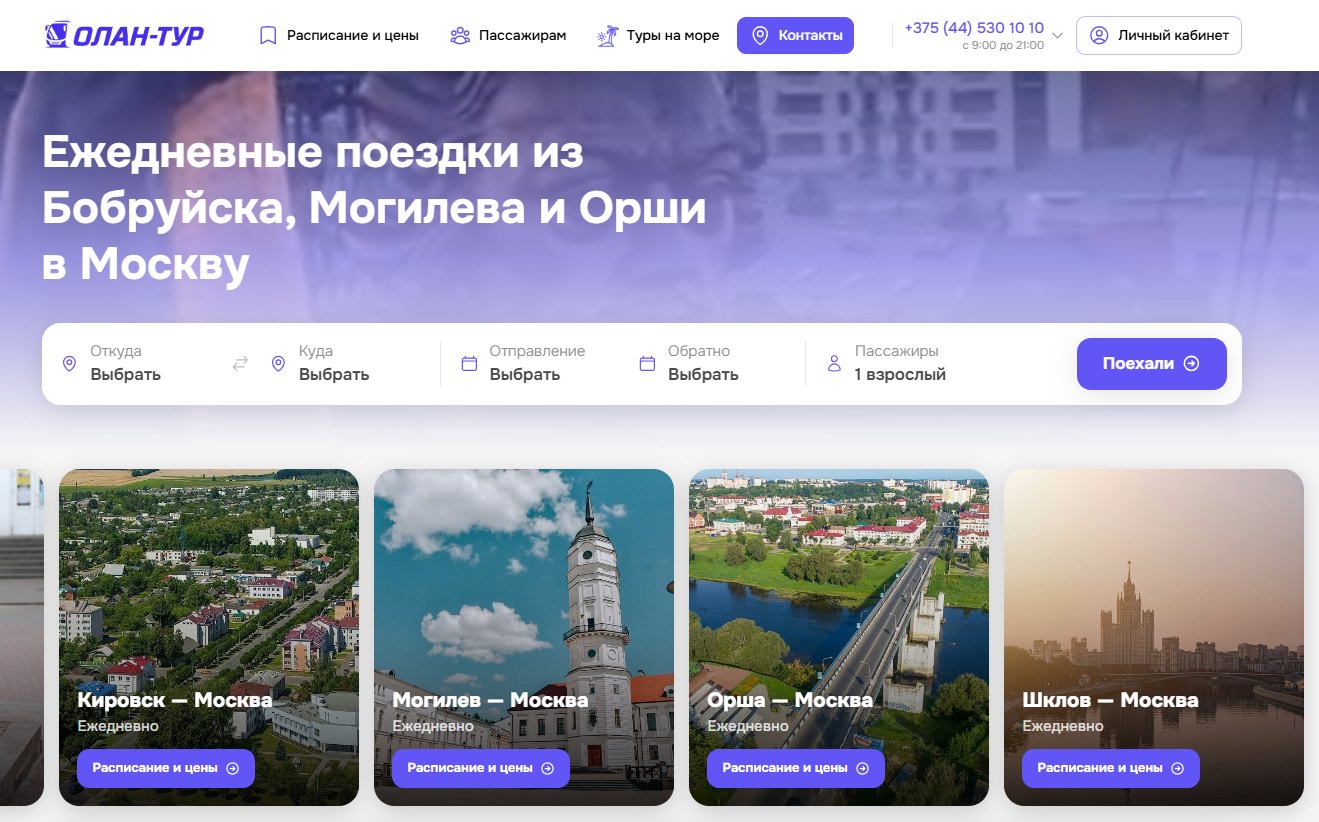
Task: Click the arrow icon on Шклов card button
Action: point(1178,768)
